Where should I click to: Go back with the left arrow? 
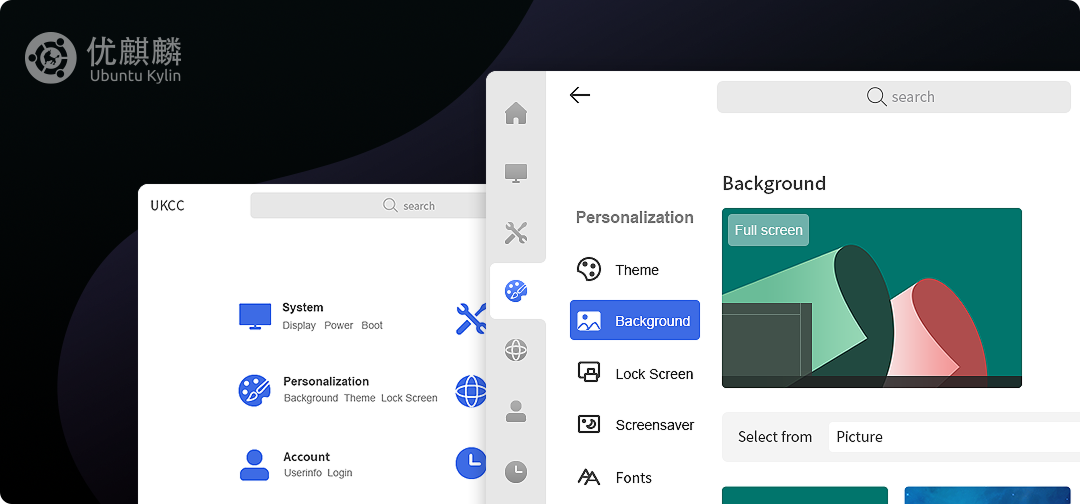click(x=579, y=95)
